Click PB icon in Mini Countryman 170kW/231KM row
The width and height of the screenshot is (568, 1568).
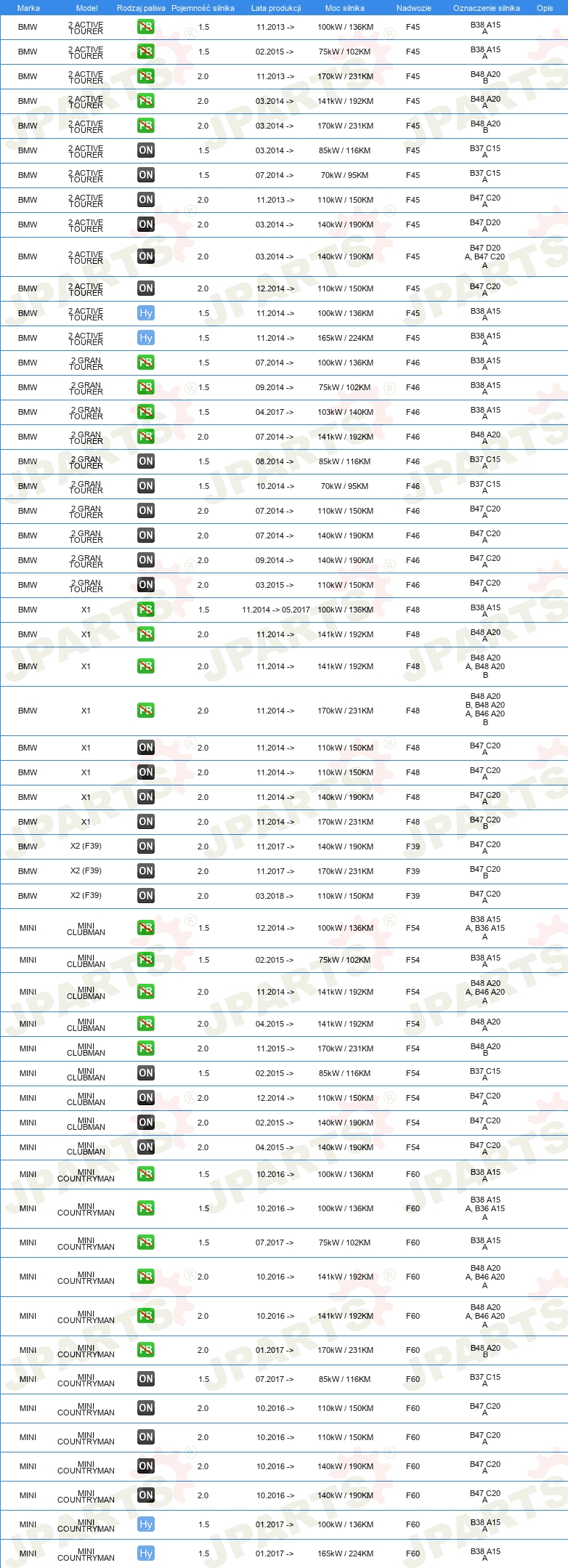(146, 1350)
